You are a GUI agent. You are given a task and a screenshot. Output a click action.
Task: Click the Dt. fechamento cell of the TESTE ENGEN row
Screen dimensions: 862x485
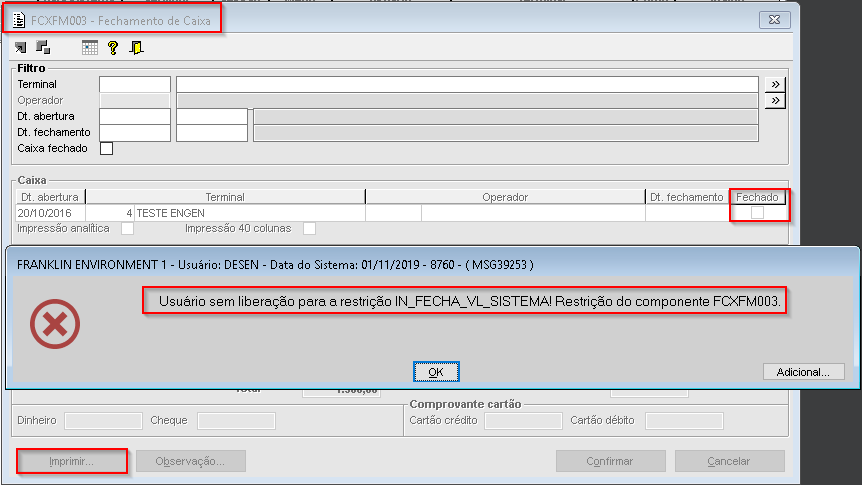click(x=687, y=213)
